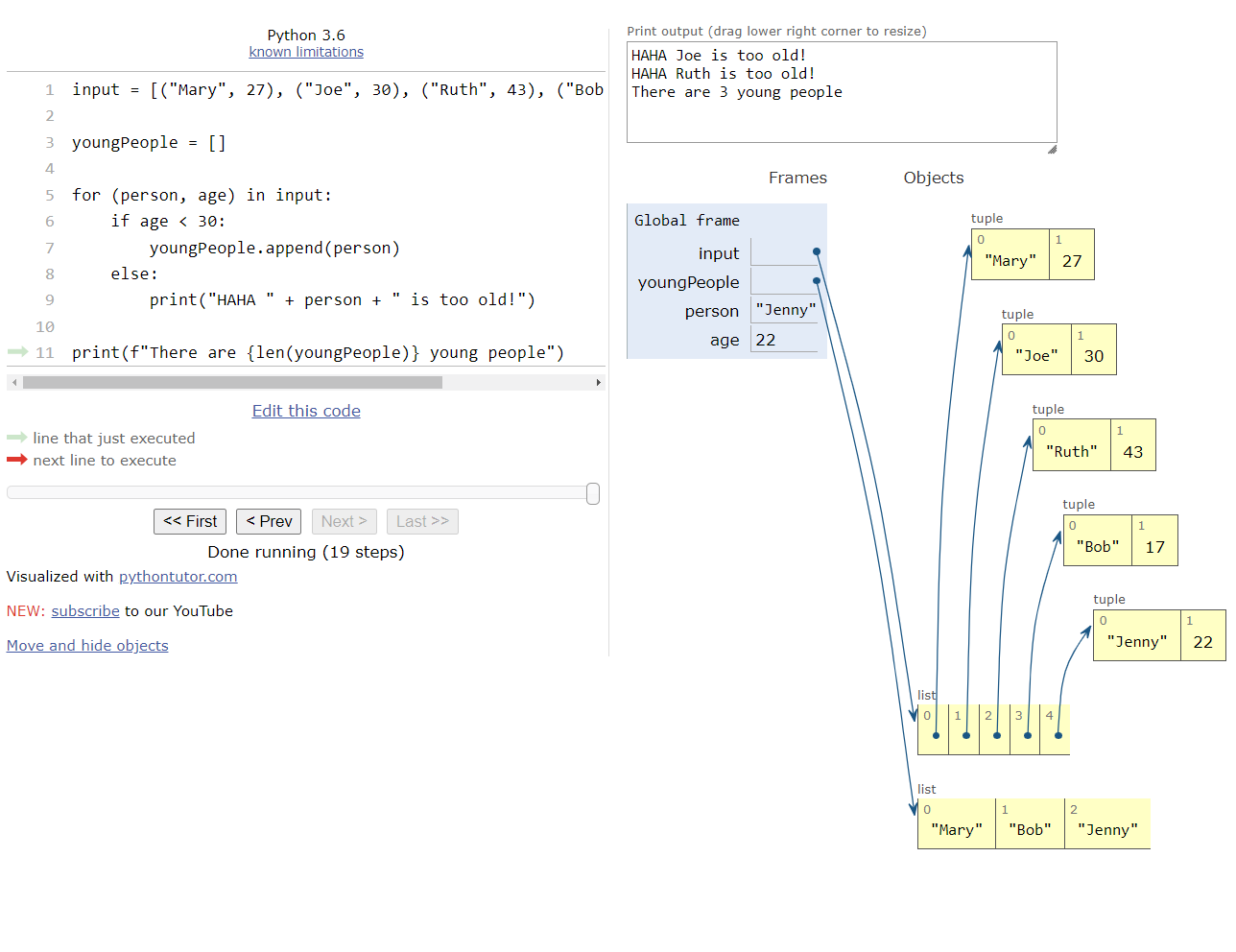The width and height of the screenshot is (1236, 952).
Task: Click the else: statement on line 8
Action: pos(134,274)
